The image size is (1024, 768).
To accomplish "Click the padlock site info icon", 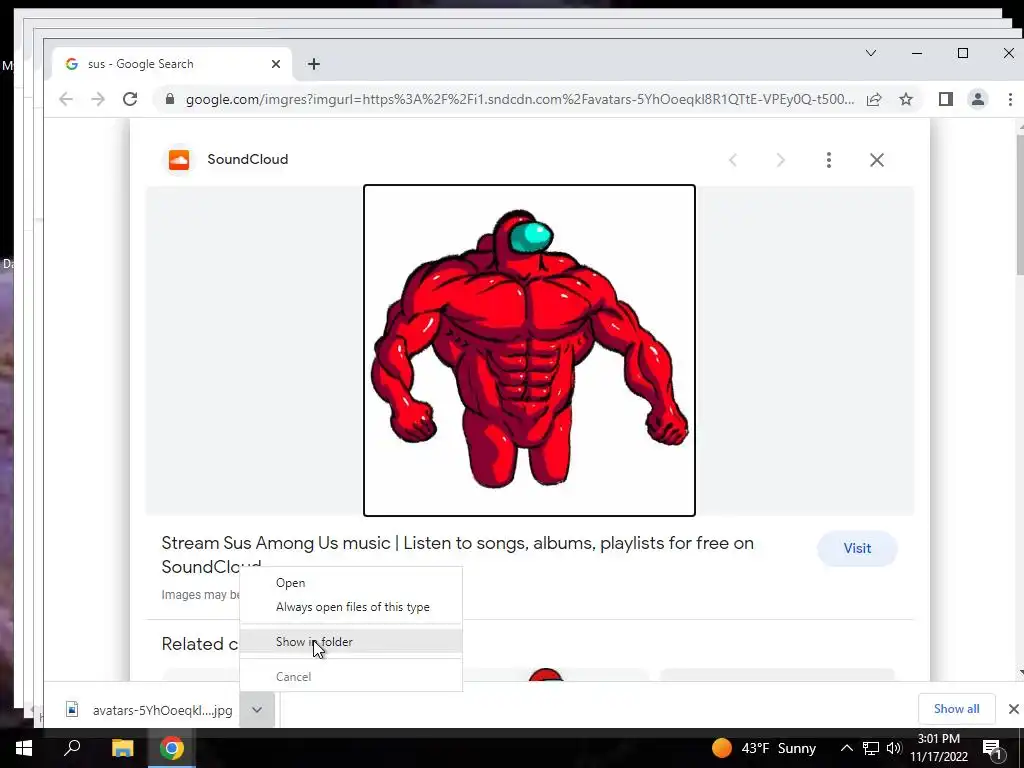I will (x=170, y=99).
